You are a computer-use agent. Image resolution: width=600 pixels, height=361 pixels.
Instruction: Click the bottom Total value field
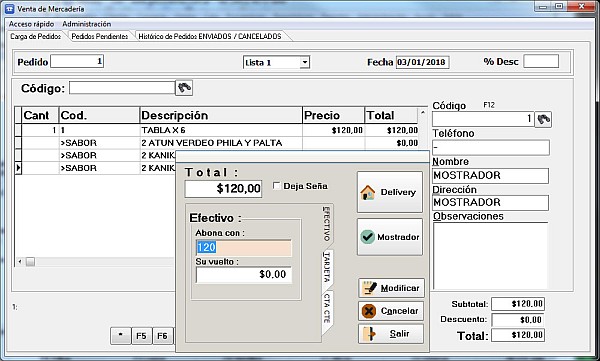(518, 335)
